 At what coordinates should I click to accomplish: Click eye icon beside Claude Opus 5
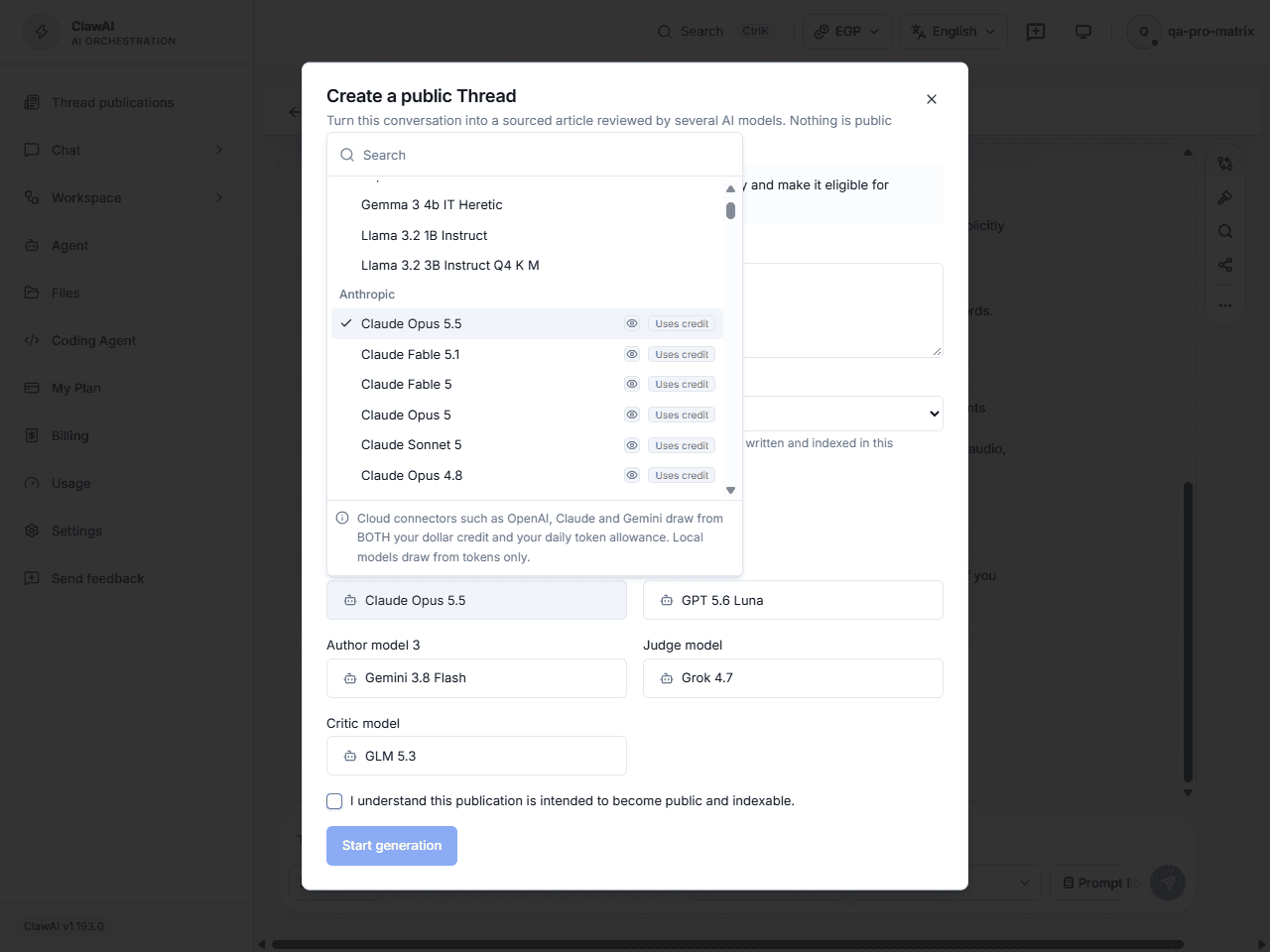tap(631, 415)
